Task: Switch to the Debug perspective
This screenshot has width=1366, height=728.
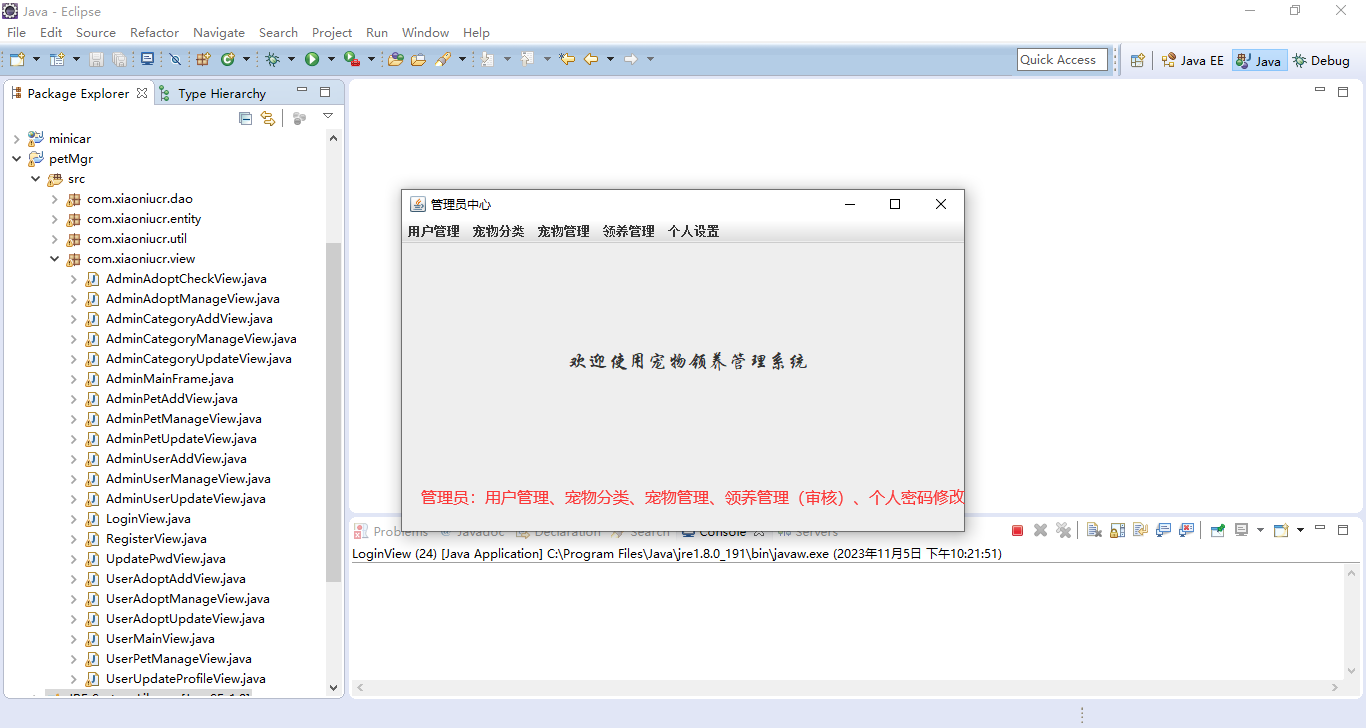Action: tap(1321, 60)
